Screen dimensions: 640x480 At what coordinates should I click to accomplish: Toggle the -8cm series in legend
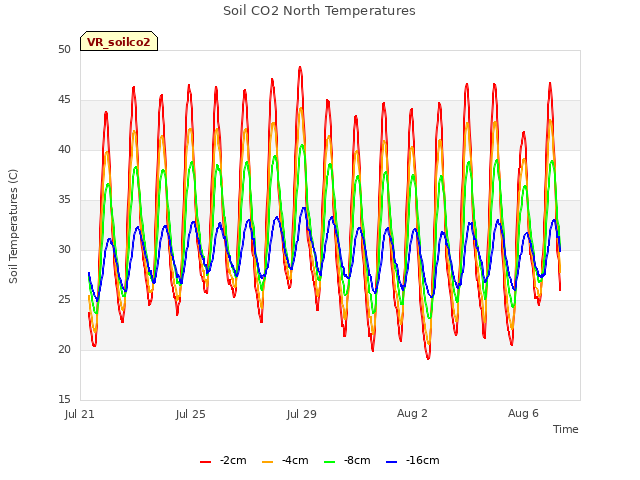tap(347, 460)
